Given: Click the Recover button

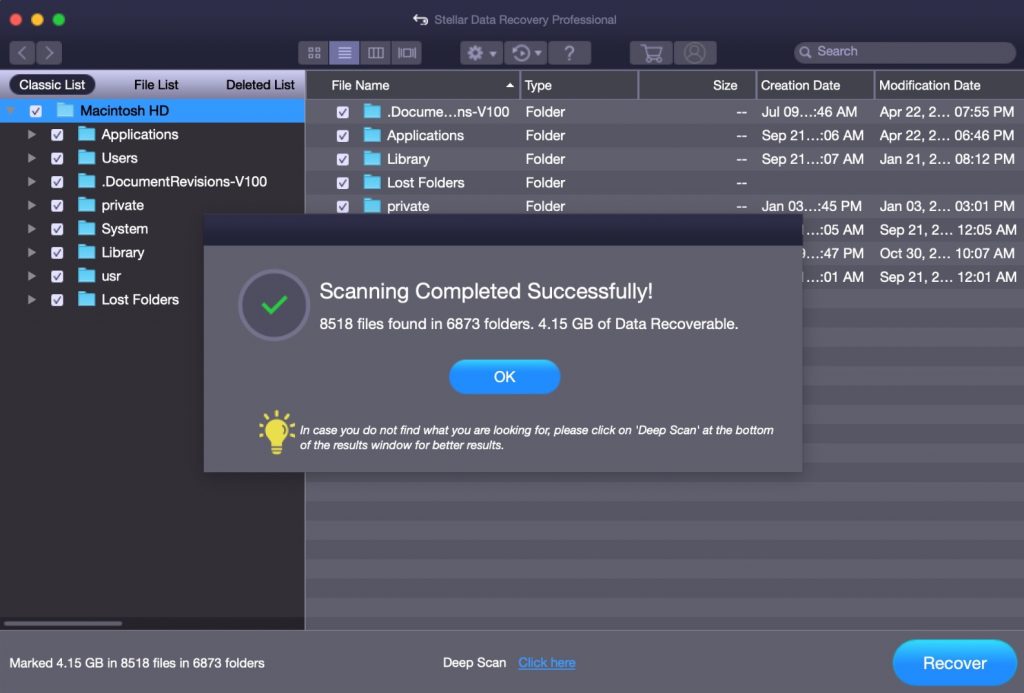Looking at the screenshot, I should (x=954, y=663).
